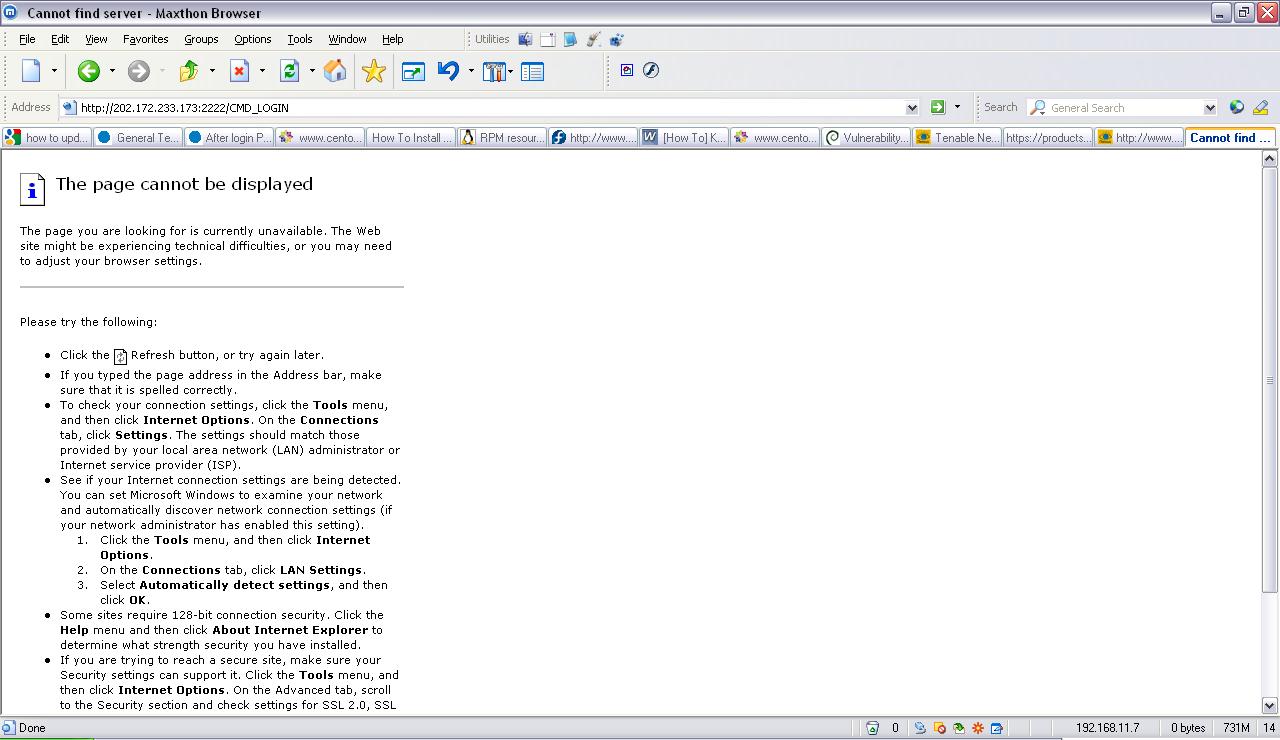1280x740 pixels.
Task: Click inside the address bar URL field
Action: [x=490, y=108]
